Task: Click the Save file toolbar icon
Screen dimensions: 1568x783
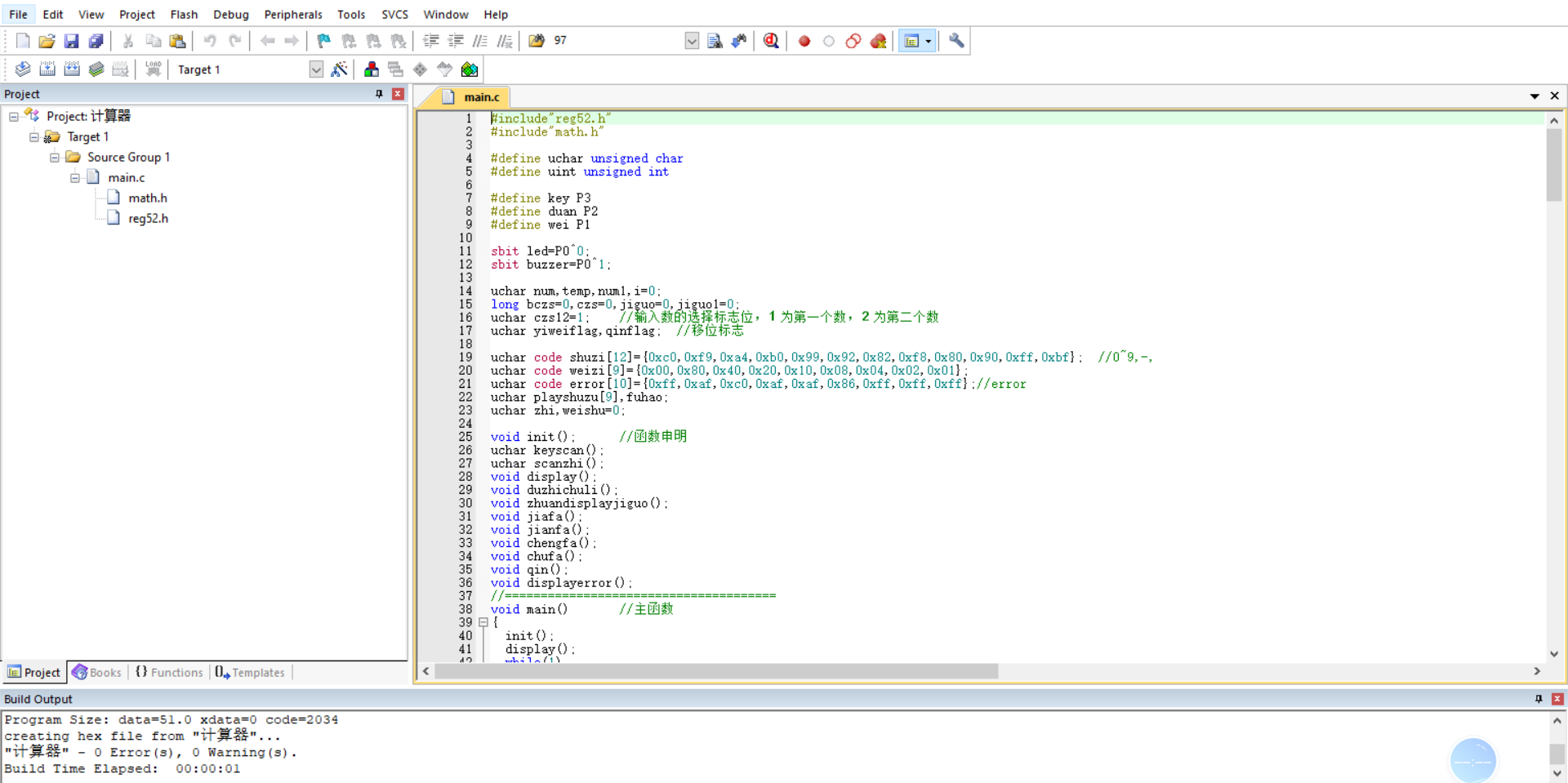Action: tap(71, 41)
